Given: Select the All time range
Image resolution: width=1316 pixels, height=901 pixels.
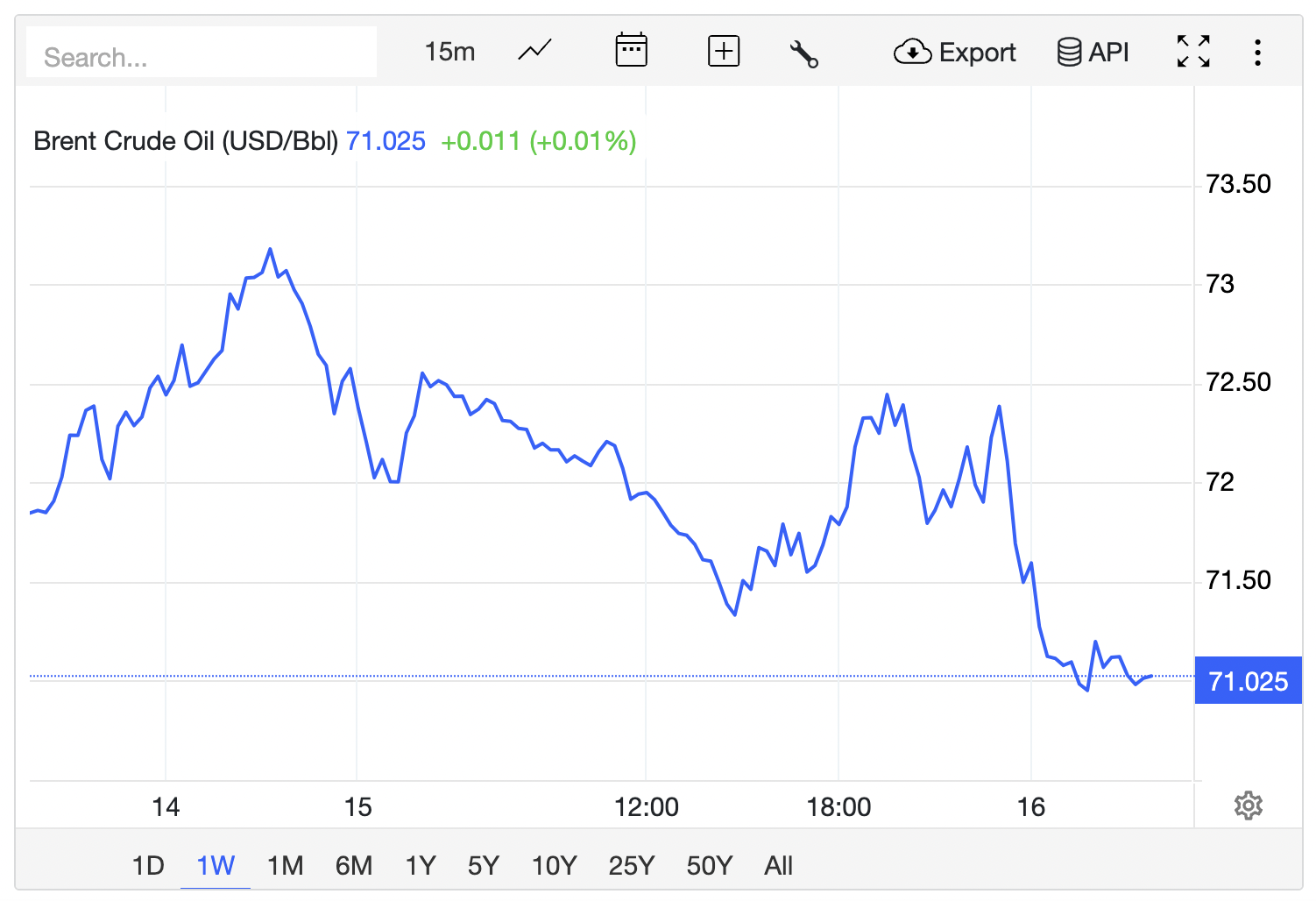Looking at the screenshot, I should coord(778,866).
